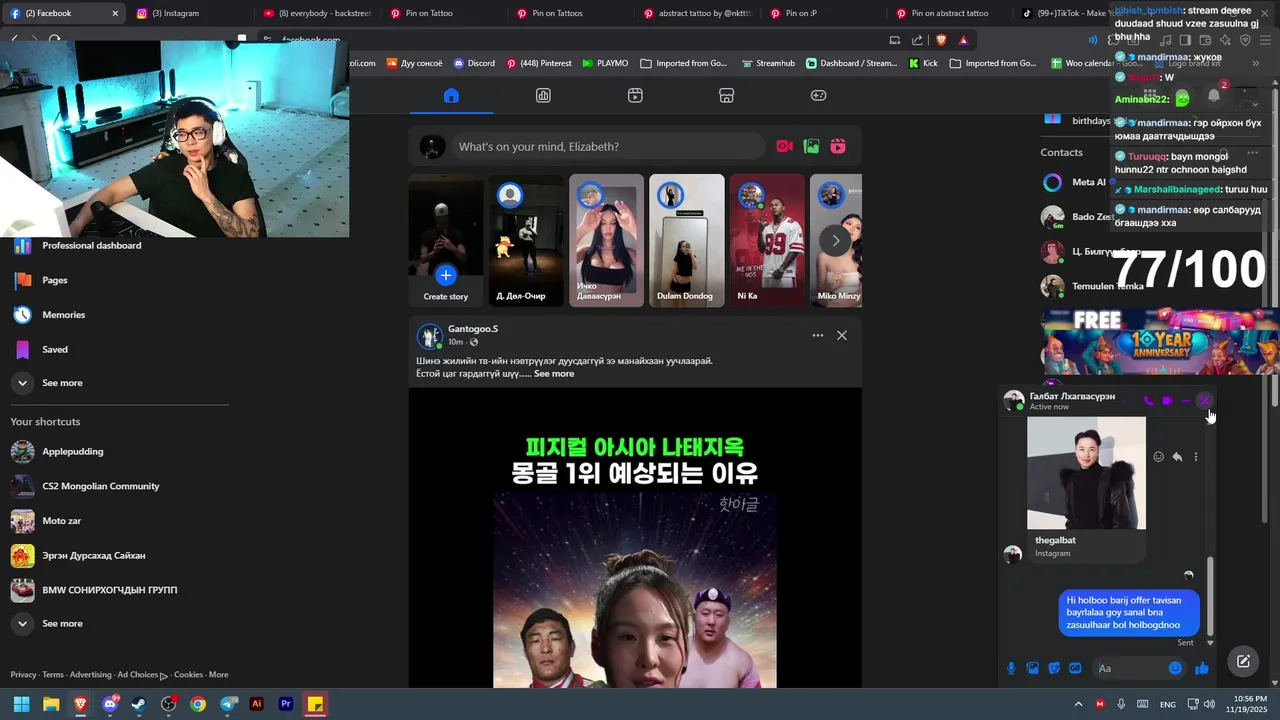Switch to Instagram browser tab
This screenshot has height=720, width=1280.
[185, 13]
